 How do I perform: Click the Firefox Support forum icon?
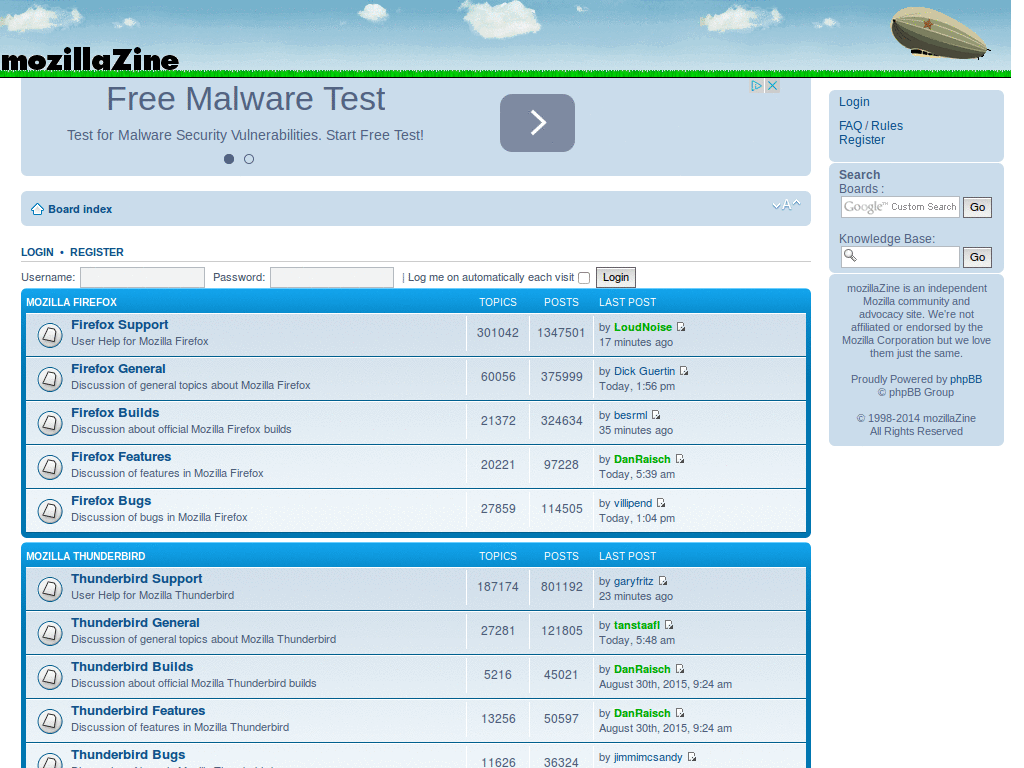50,335
